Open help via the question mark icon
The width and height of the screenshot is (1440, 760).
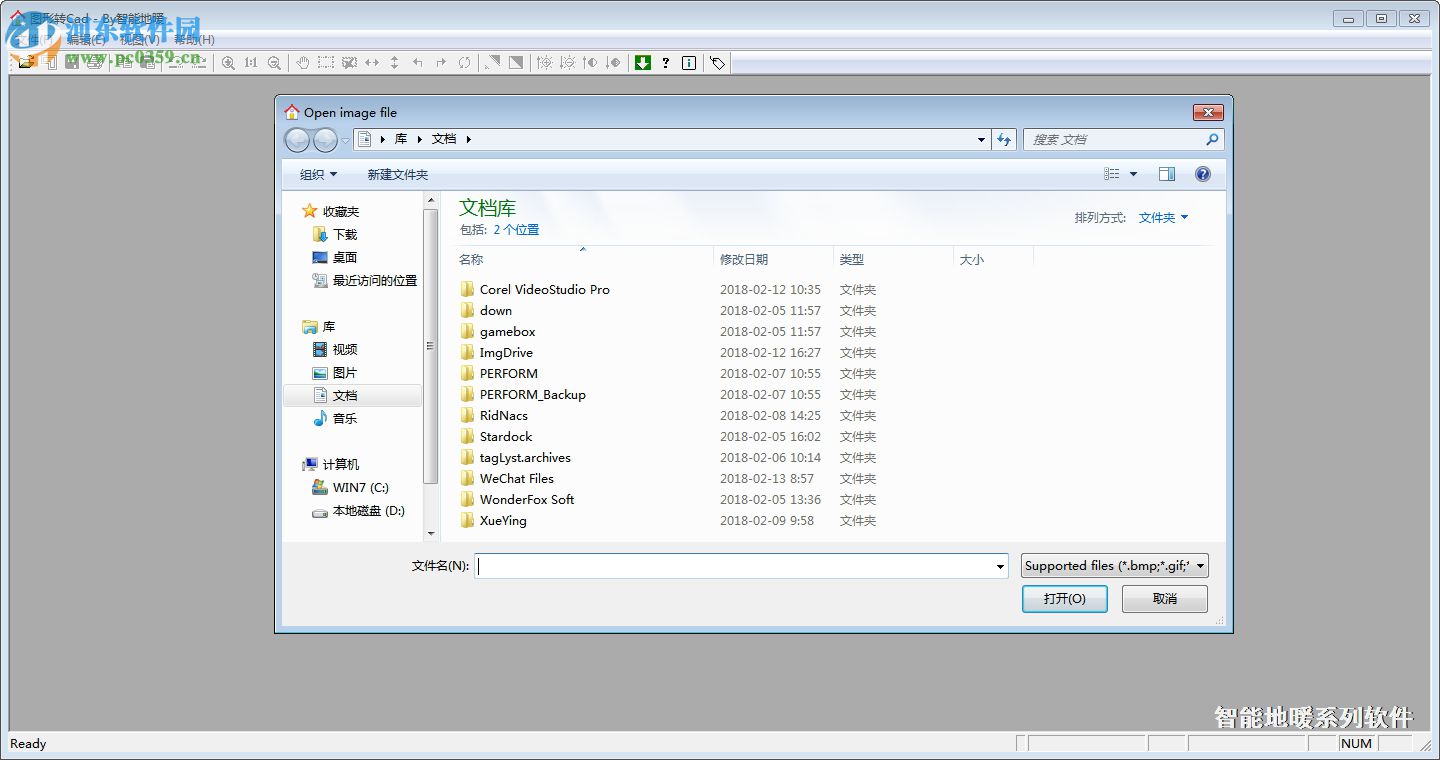click(665, 62)
